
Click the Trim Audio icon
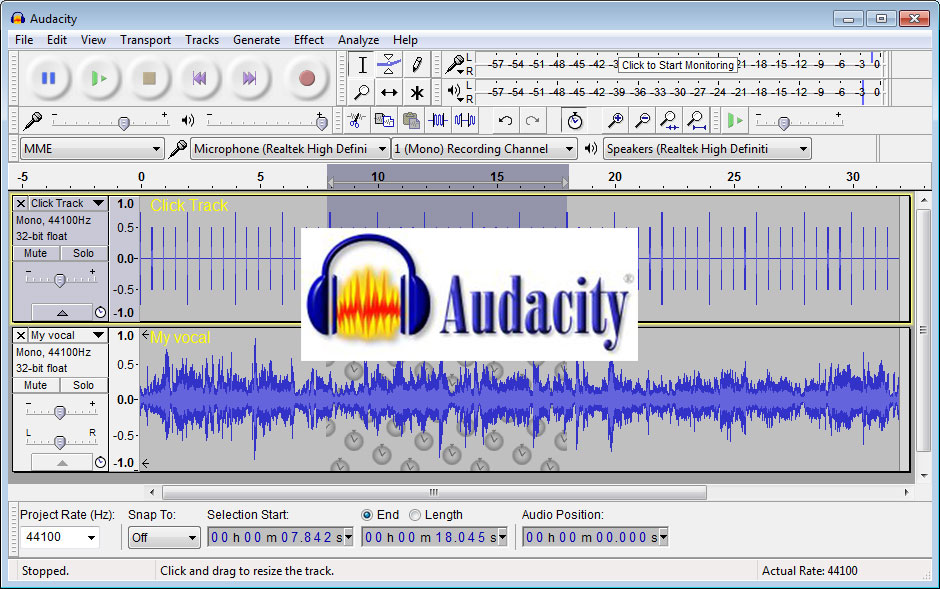[438, 120]
